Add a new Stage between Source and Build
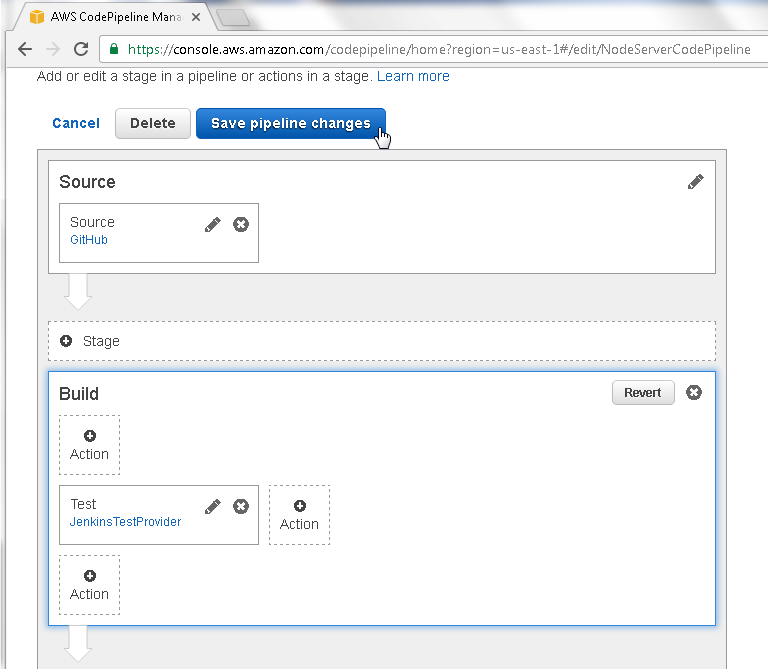 [x=382, y=341]
